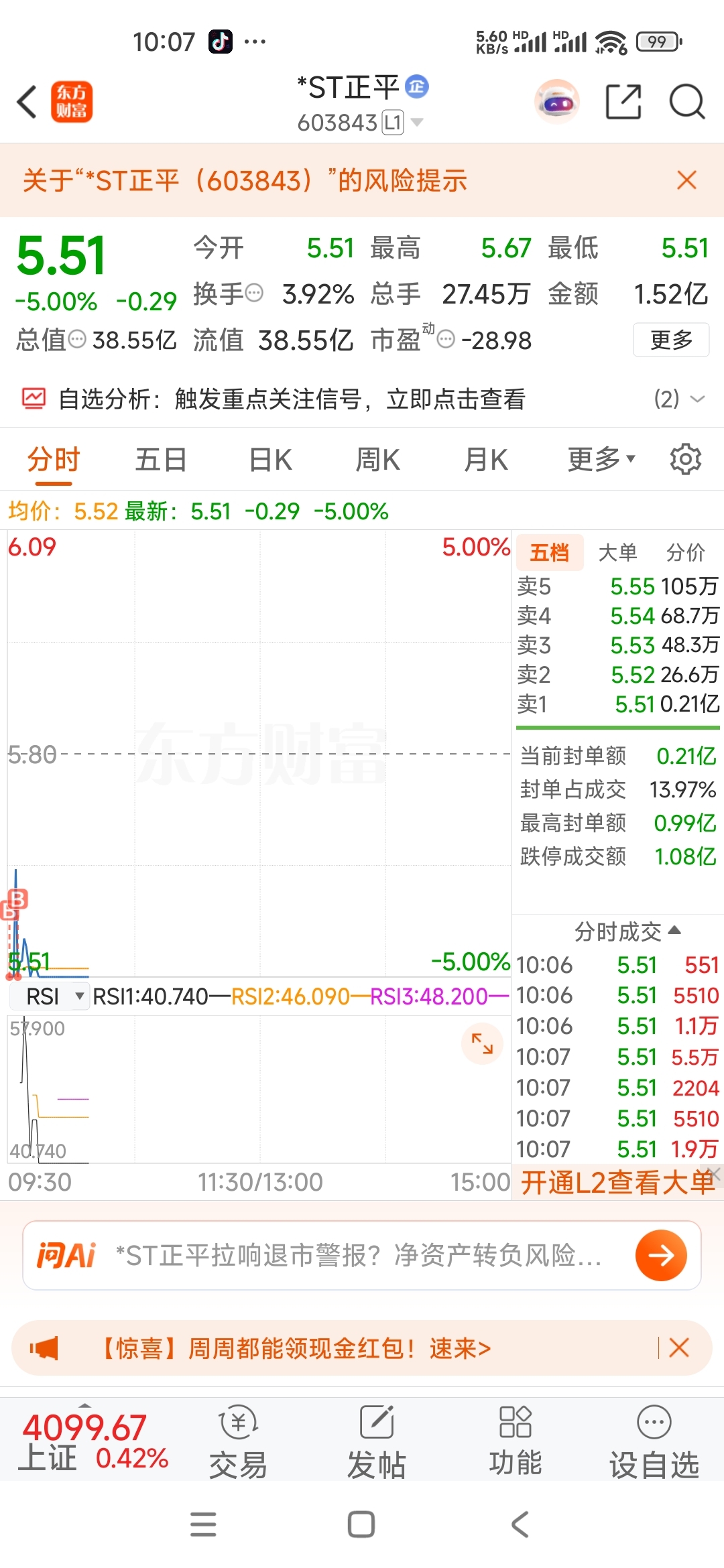Tap Android system back button
This screenshot has height=1568, width=724.
pos(520,1524)
